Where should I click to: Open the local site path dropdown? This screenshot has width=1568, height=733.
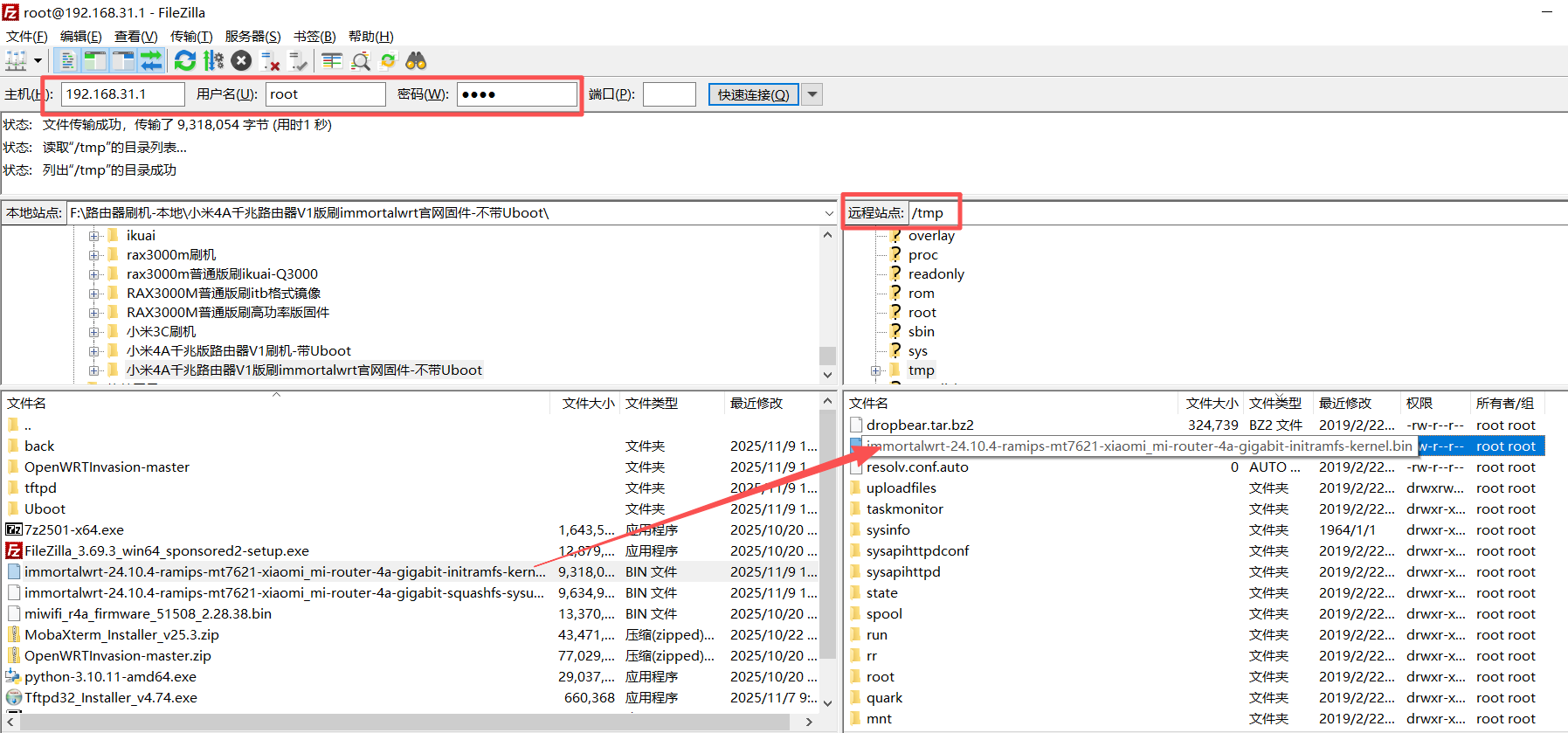828,213
